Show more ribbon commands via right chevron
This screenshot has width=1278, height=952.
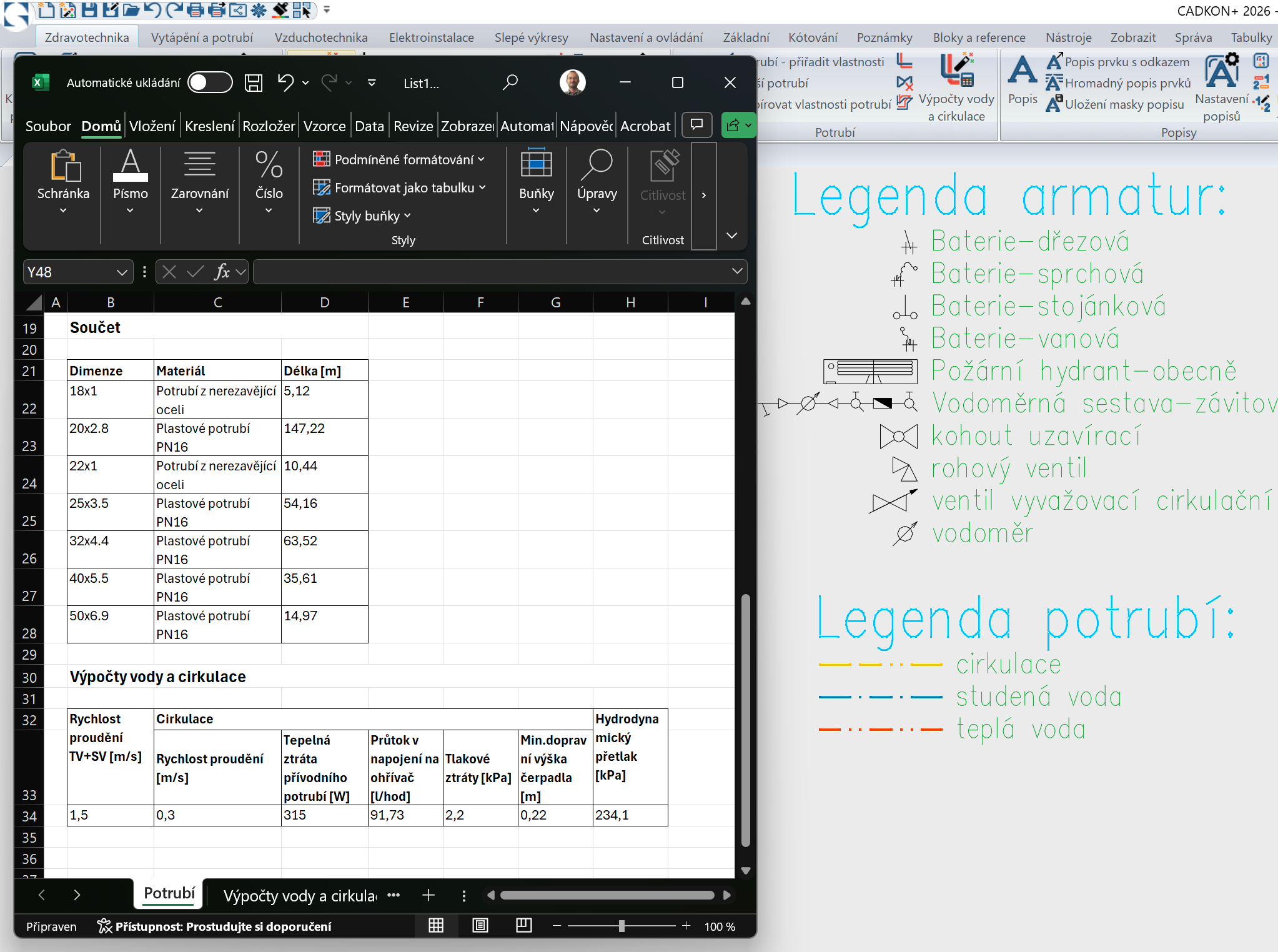(704, 196)
